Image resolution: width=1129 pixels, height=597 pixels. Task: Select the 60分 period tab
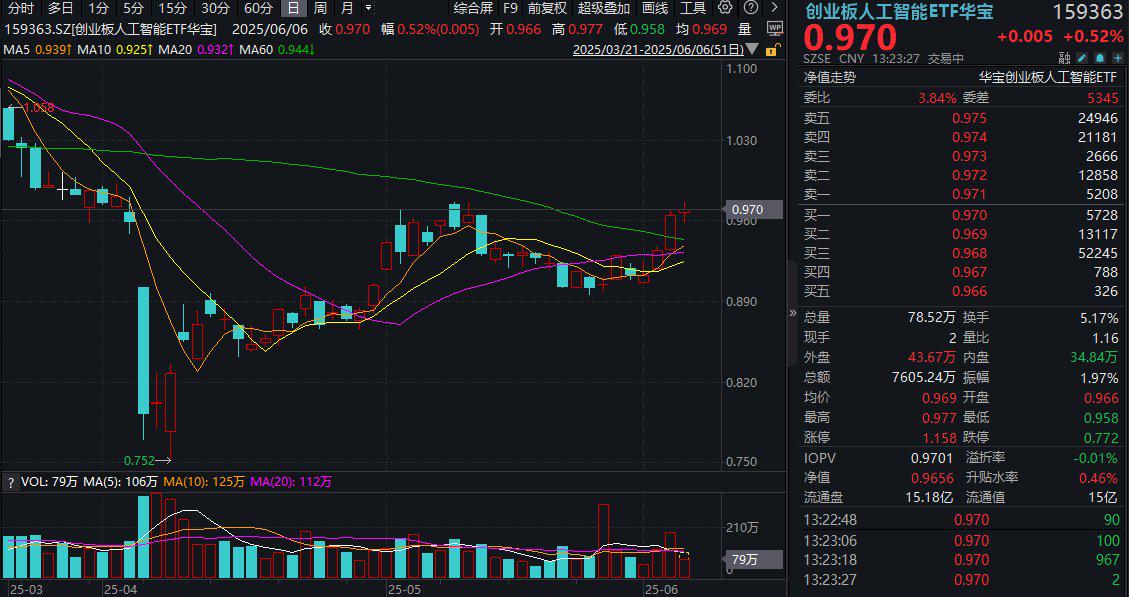pos(258,9)
